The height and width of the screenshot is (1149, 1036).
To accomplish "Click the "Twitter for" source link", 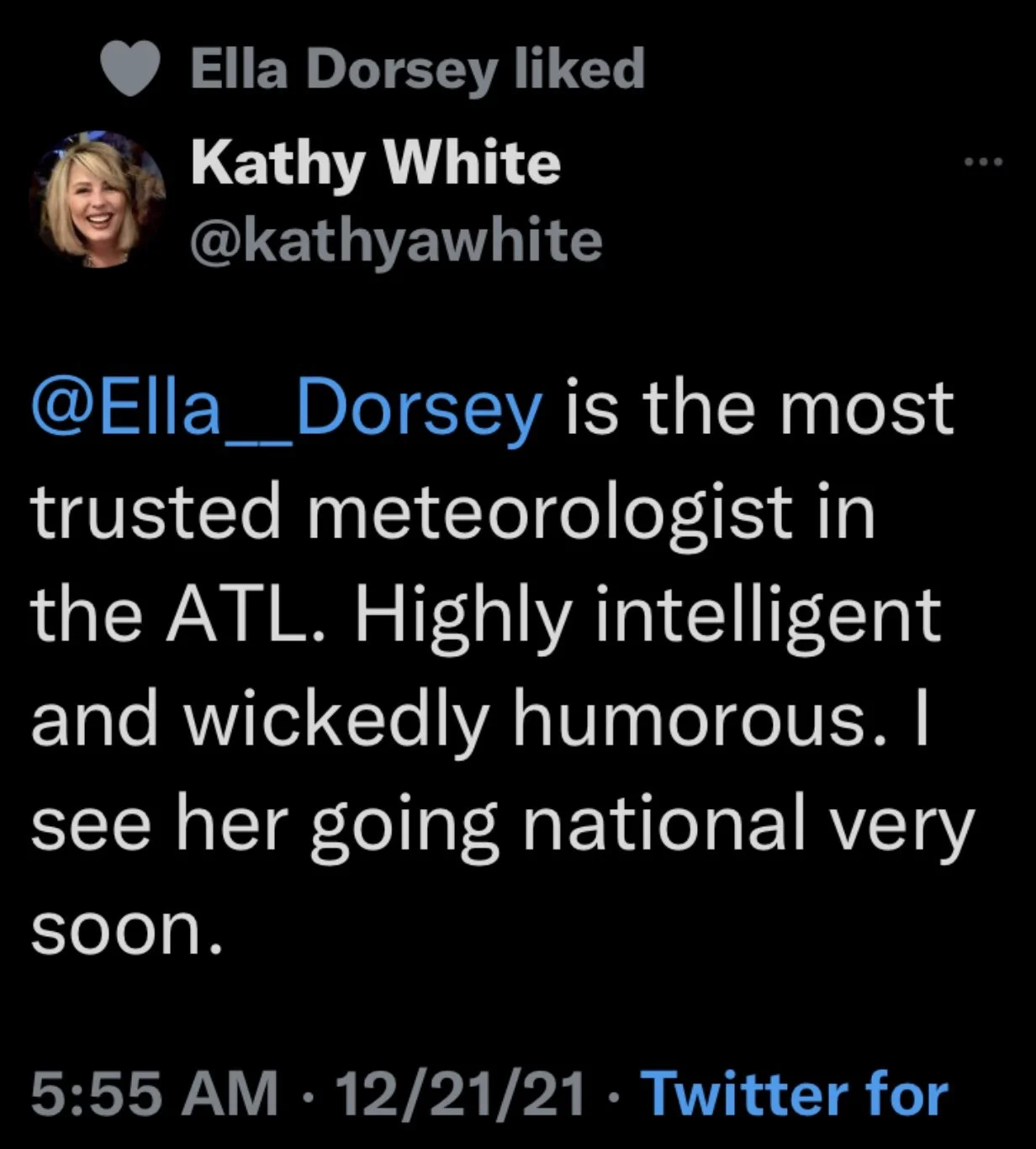I will tap(795, 1094).
